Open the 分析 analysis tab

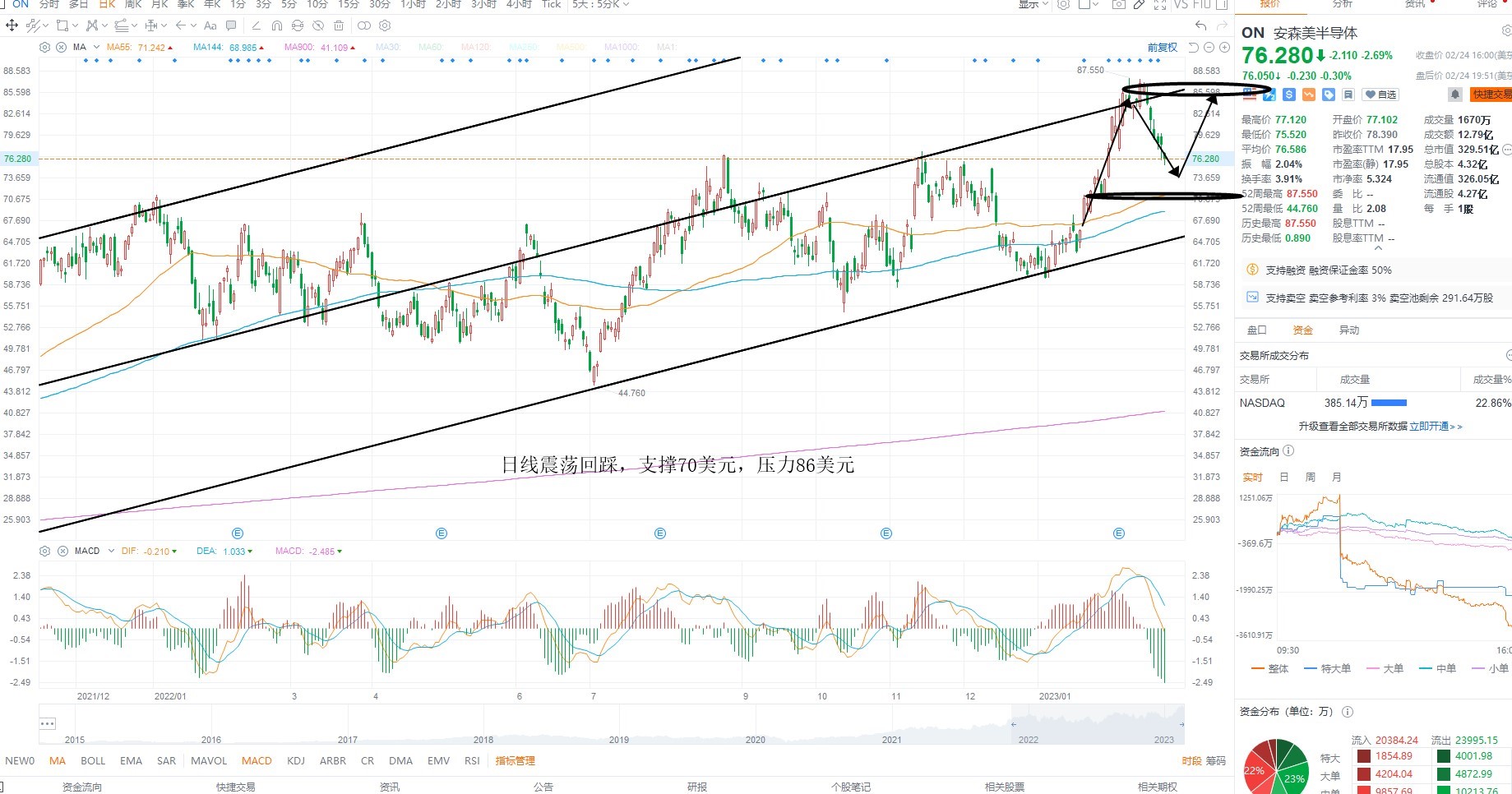tap(1342, 4)
